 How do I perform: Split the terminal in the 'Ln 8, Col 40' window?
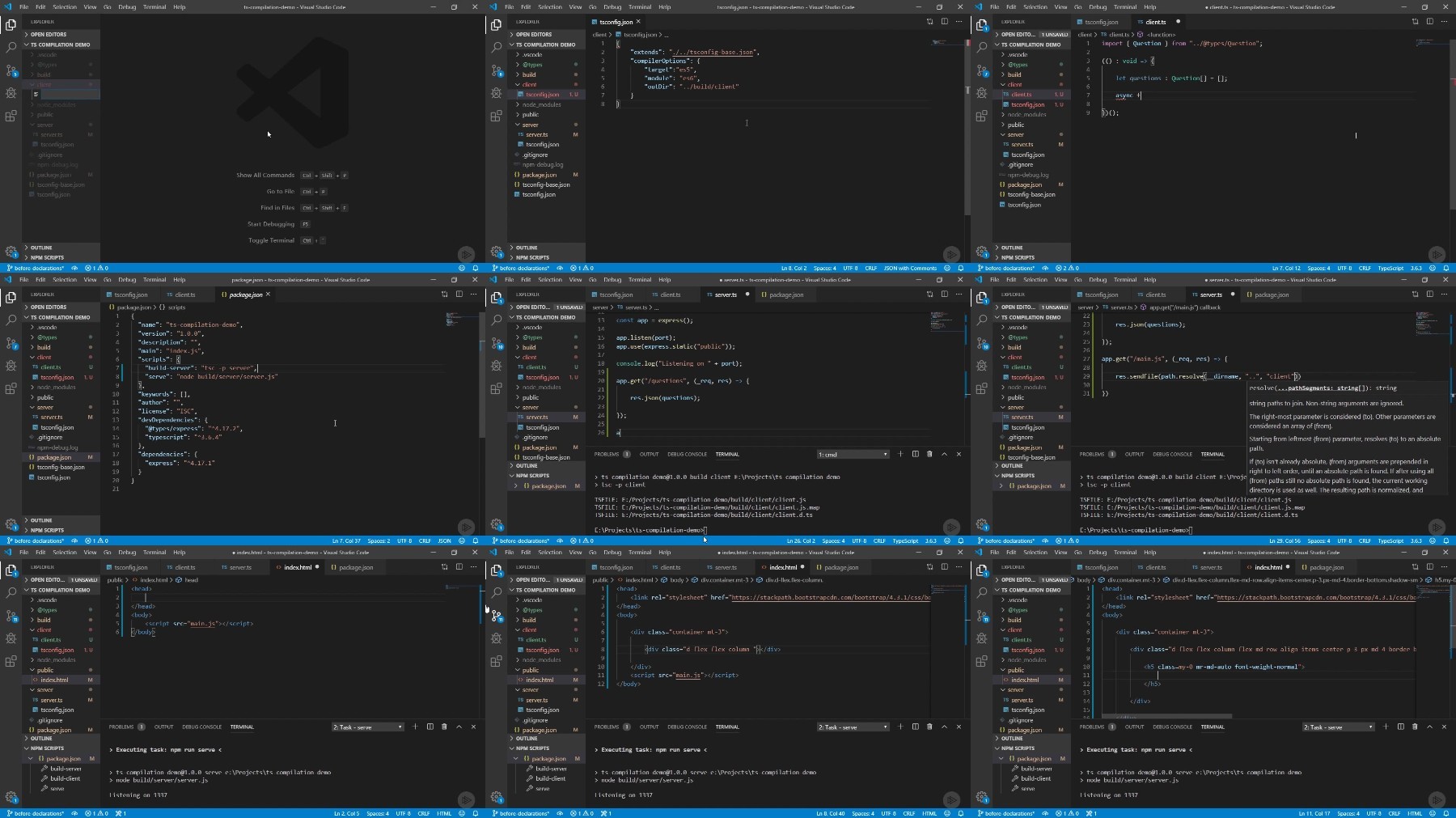click(x=915, y=727)
